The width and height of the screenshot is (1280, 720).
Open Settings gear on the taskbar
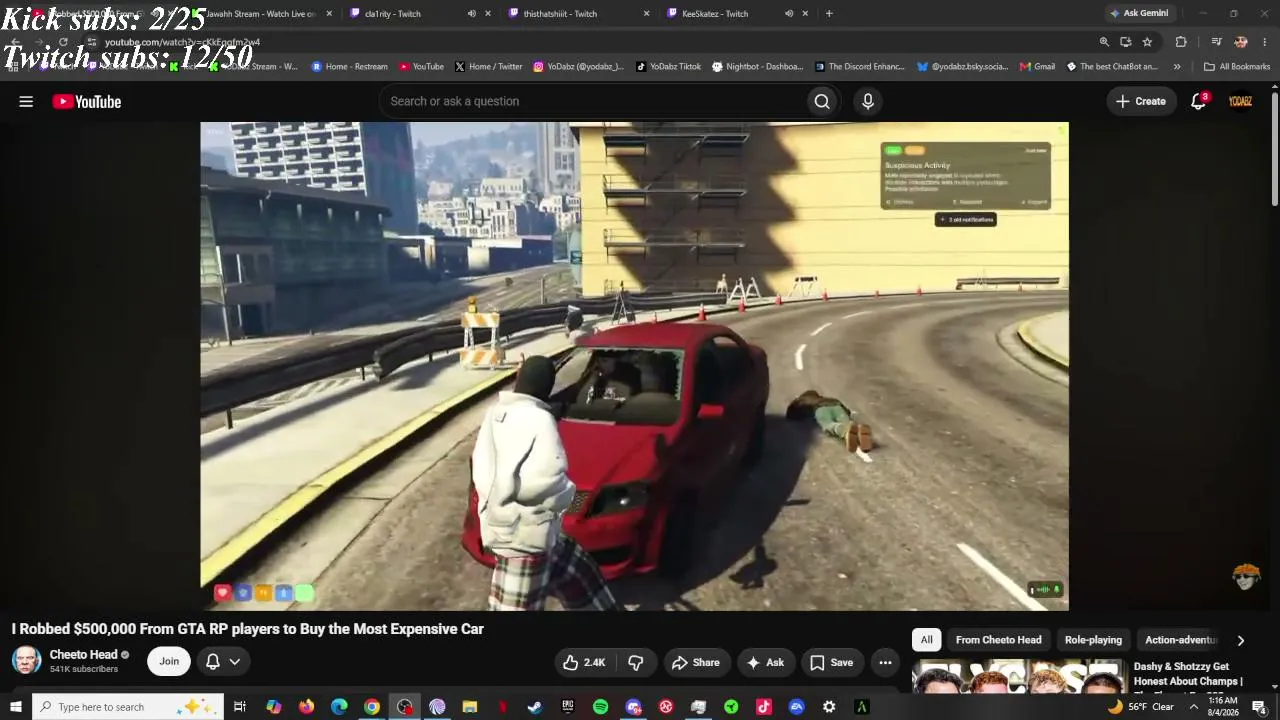829,707
